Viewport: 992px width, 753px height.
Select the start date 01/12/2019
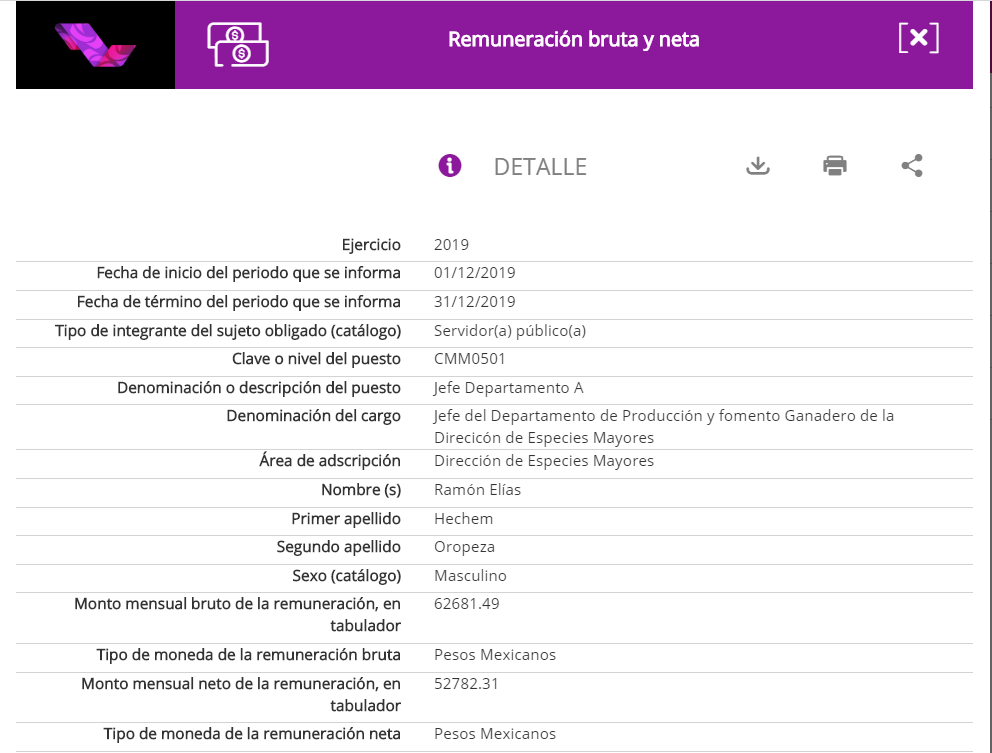(x=474, y=273)
